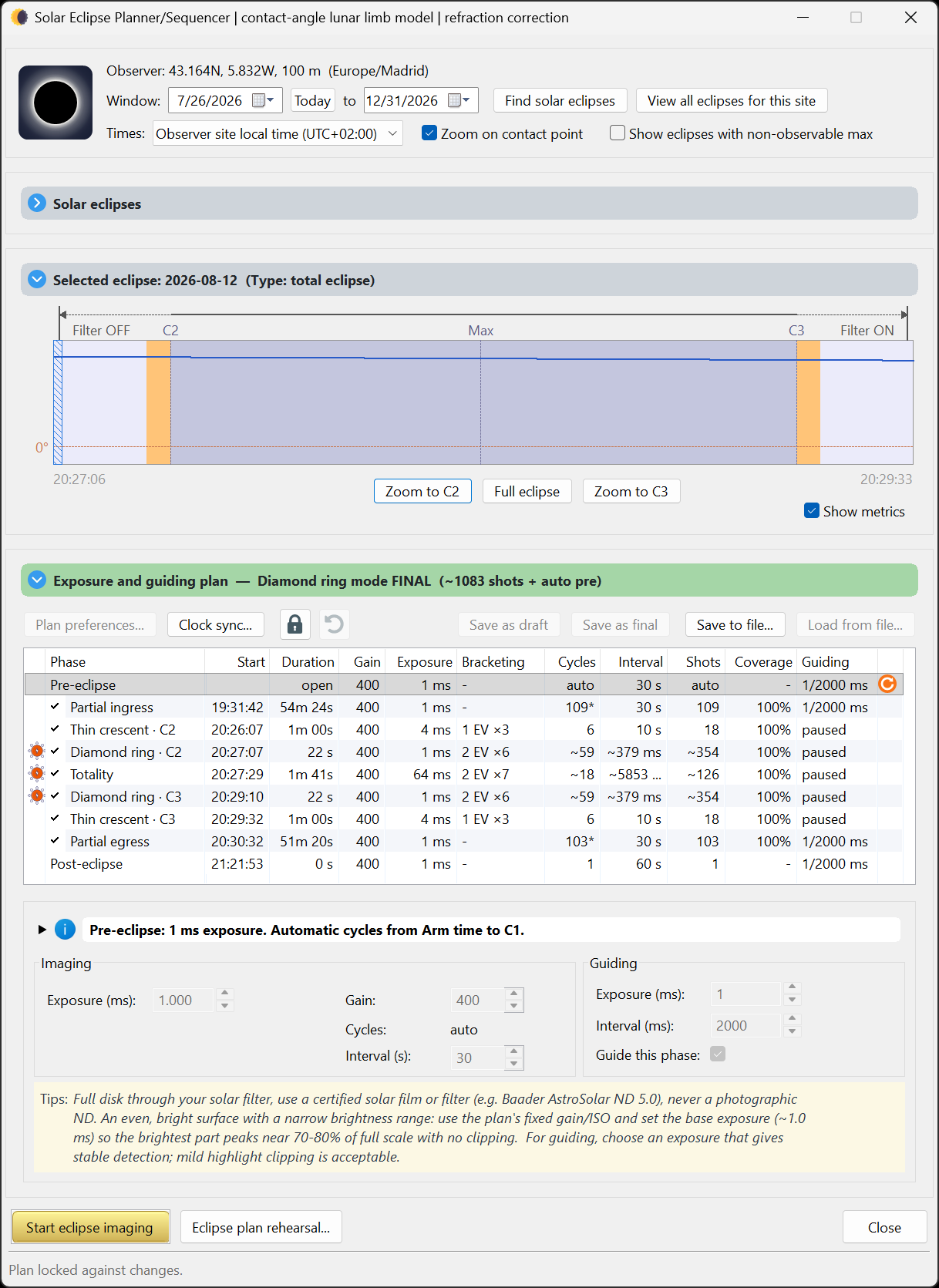Open the end date calendar picker

pos(459,100)
